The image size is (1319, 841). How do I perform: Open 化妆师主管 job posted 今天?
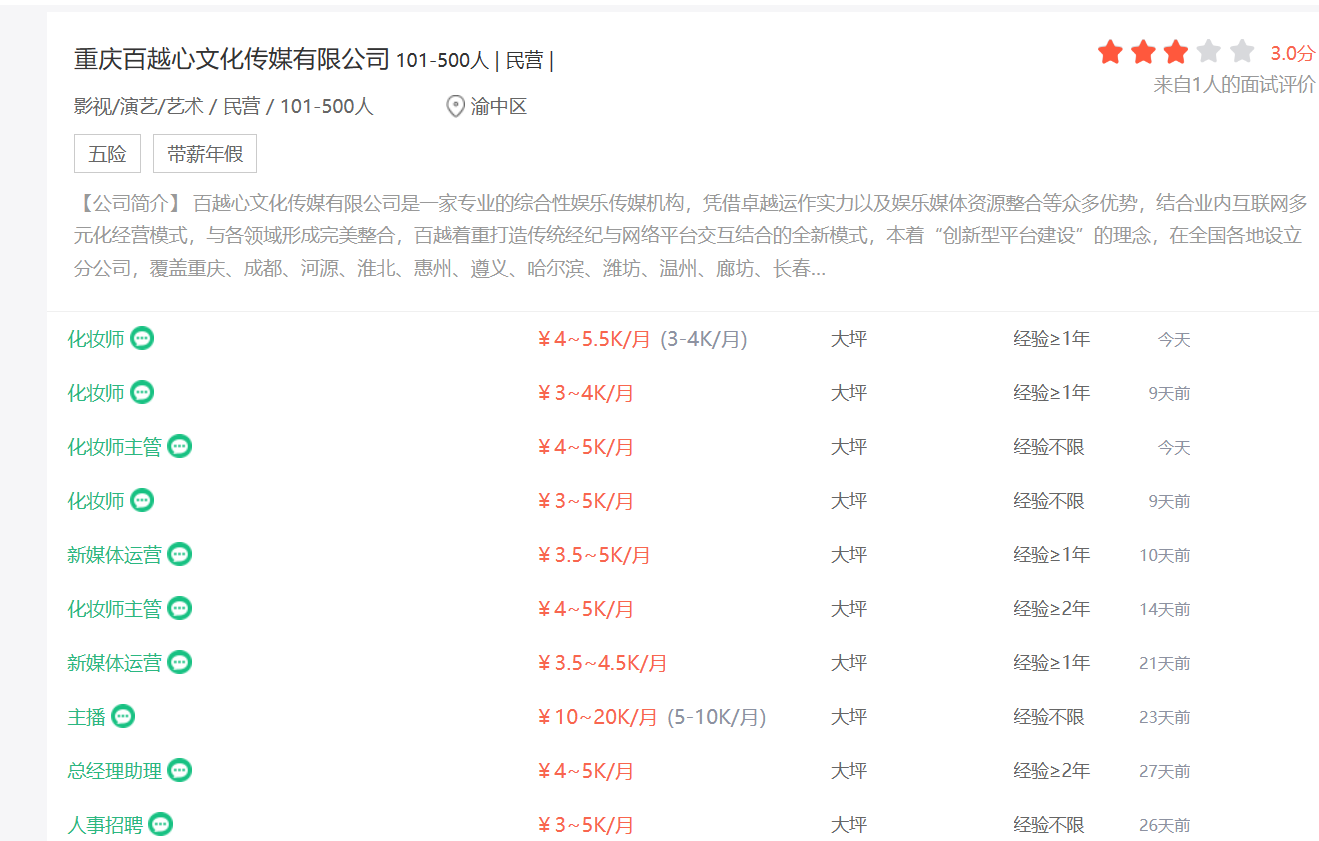tap(114, 447)
